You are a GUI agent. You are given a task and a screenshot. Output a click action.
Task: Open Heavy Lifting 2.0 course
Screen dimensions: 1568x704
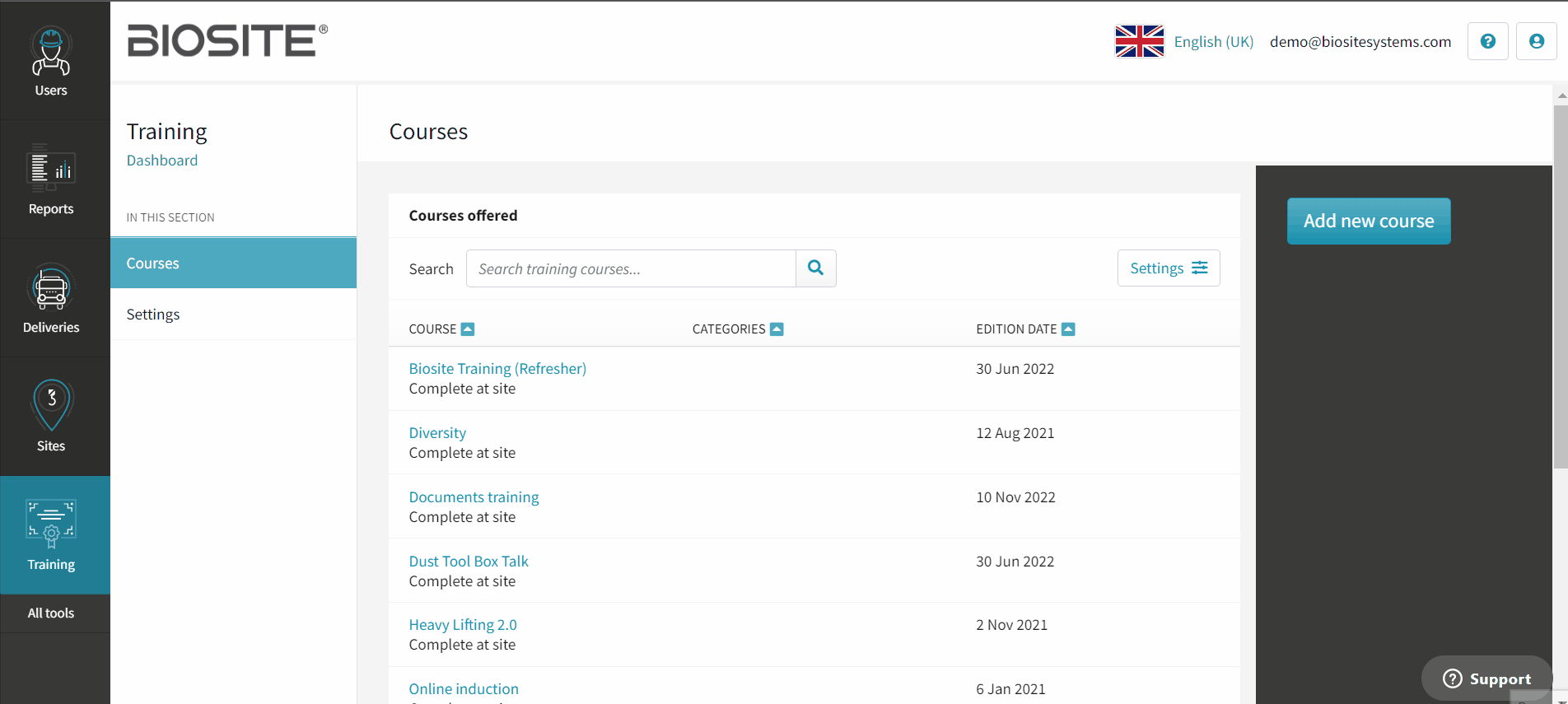coord(463,625)
